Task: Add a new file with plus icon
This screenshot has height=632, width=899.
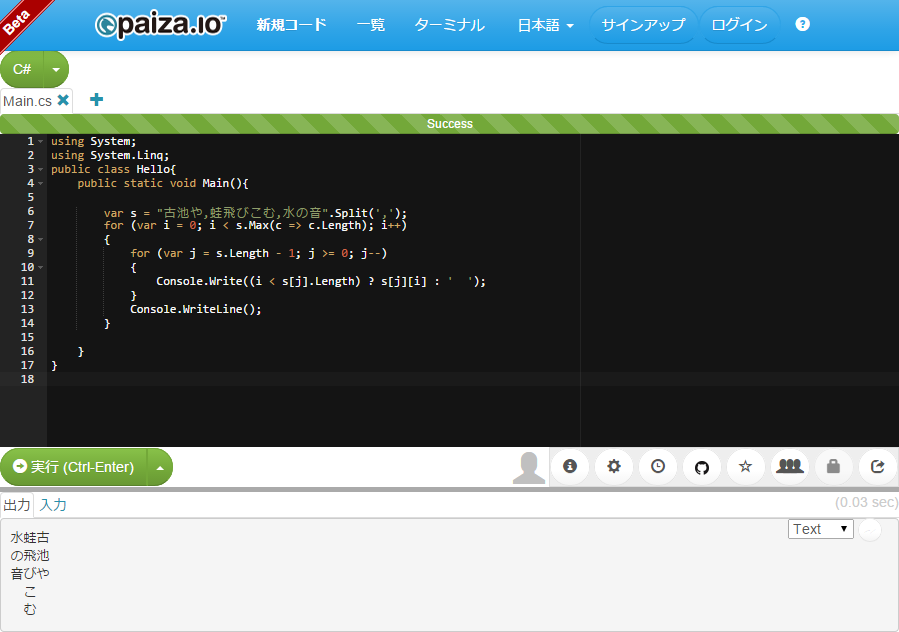Action: (x=96, y=100)
